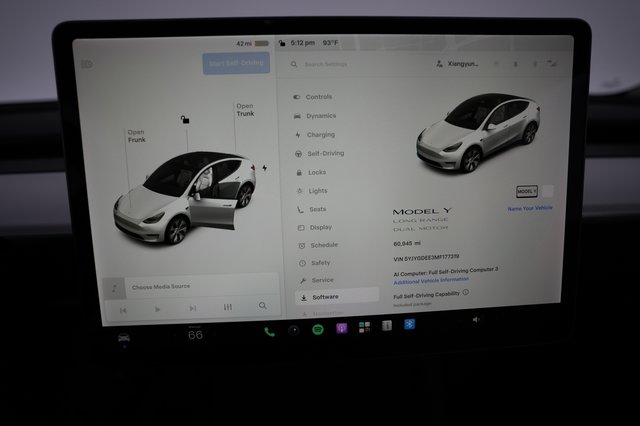Launch the Spotify app
This screenshot has width=640, height=426.
pyautogui.click(x=318, y=329)
